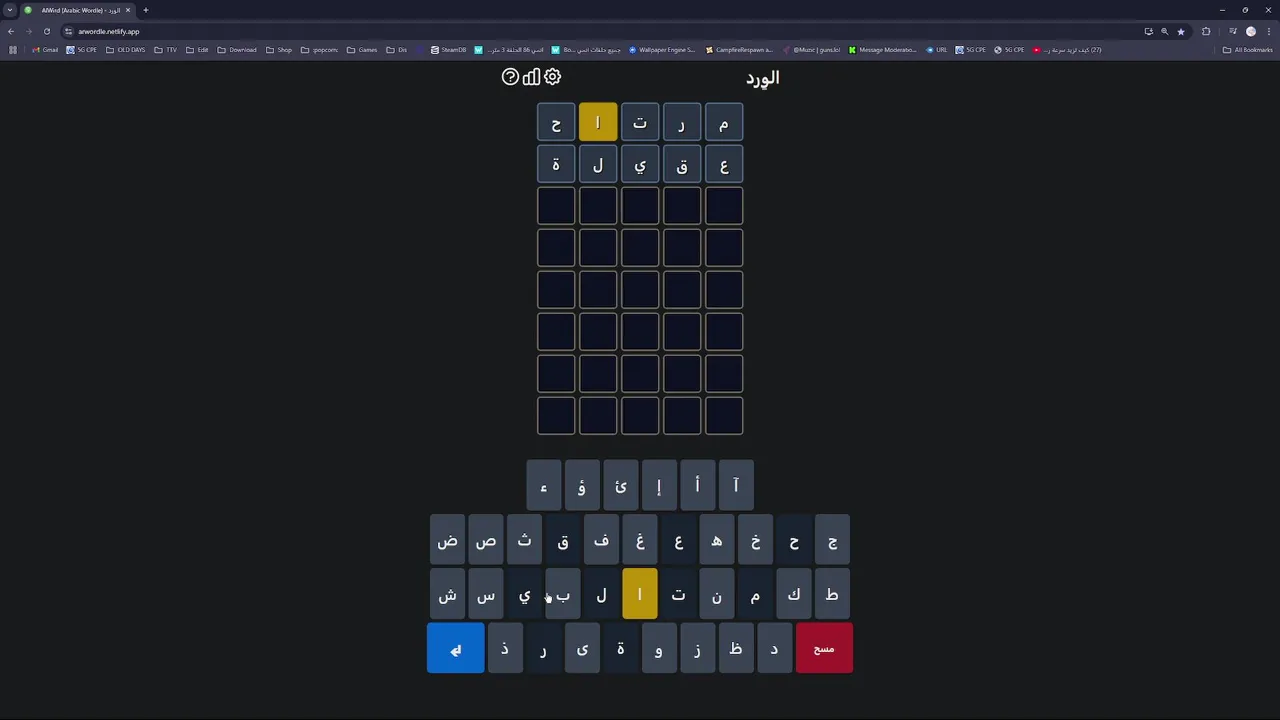Click yellow ا tile in first guess
The image size is (1280, 720).
point(598,122)
